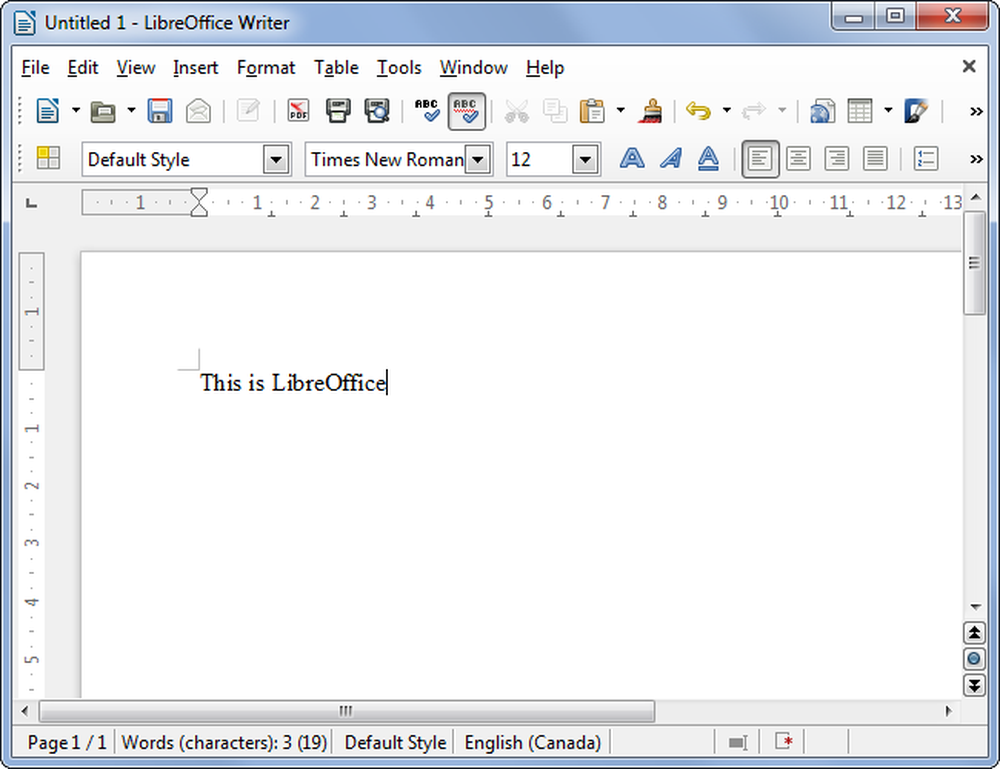Viewport: 1000px width, 769px height.
Task: Expand the Table size dropdown arrow
Action: [888, 111]
